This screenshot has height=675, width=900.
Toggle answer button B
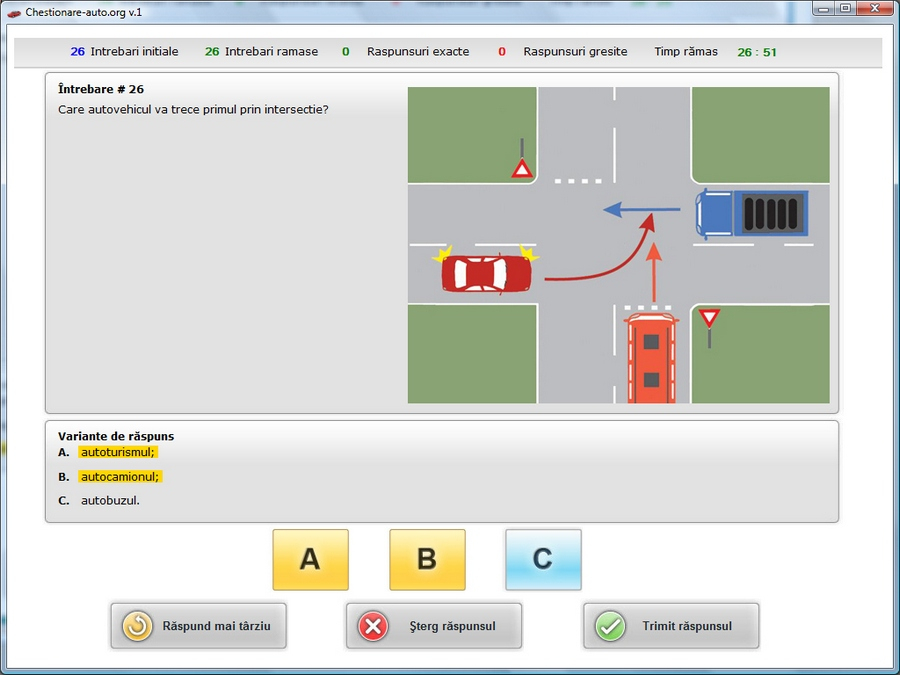pyautogui.click(x=427, y=559)
